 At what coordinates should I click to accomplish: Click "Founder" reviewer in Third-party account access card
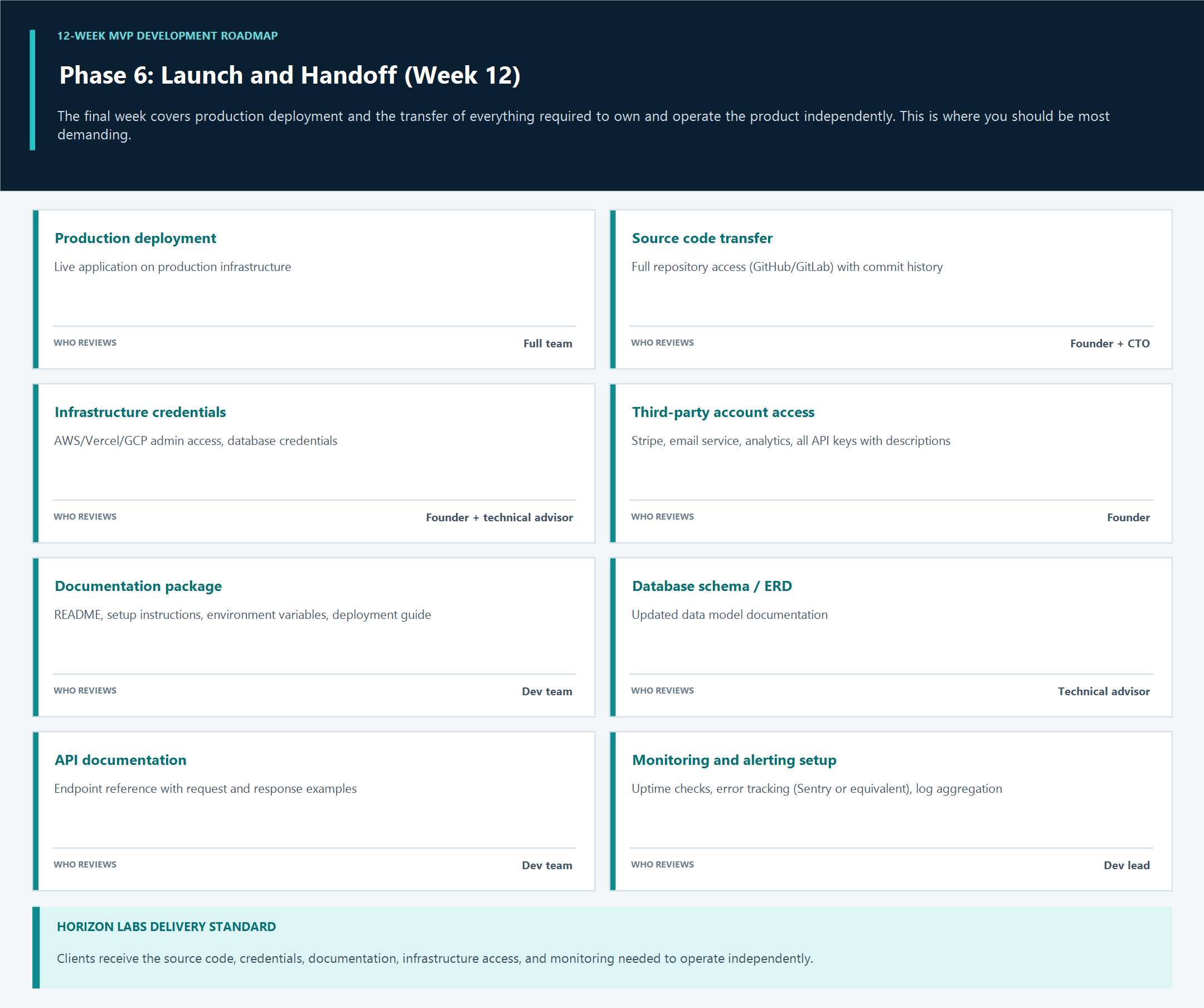1128,517
